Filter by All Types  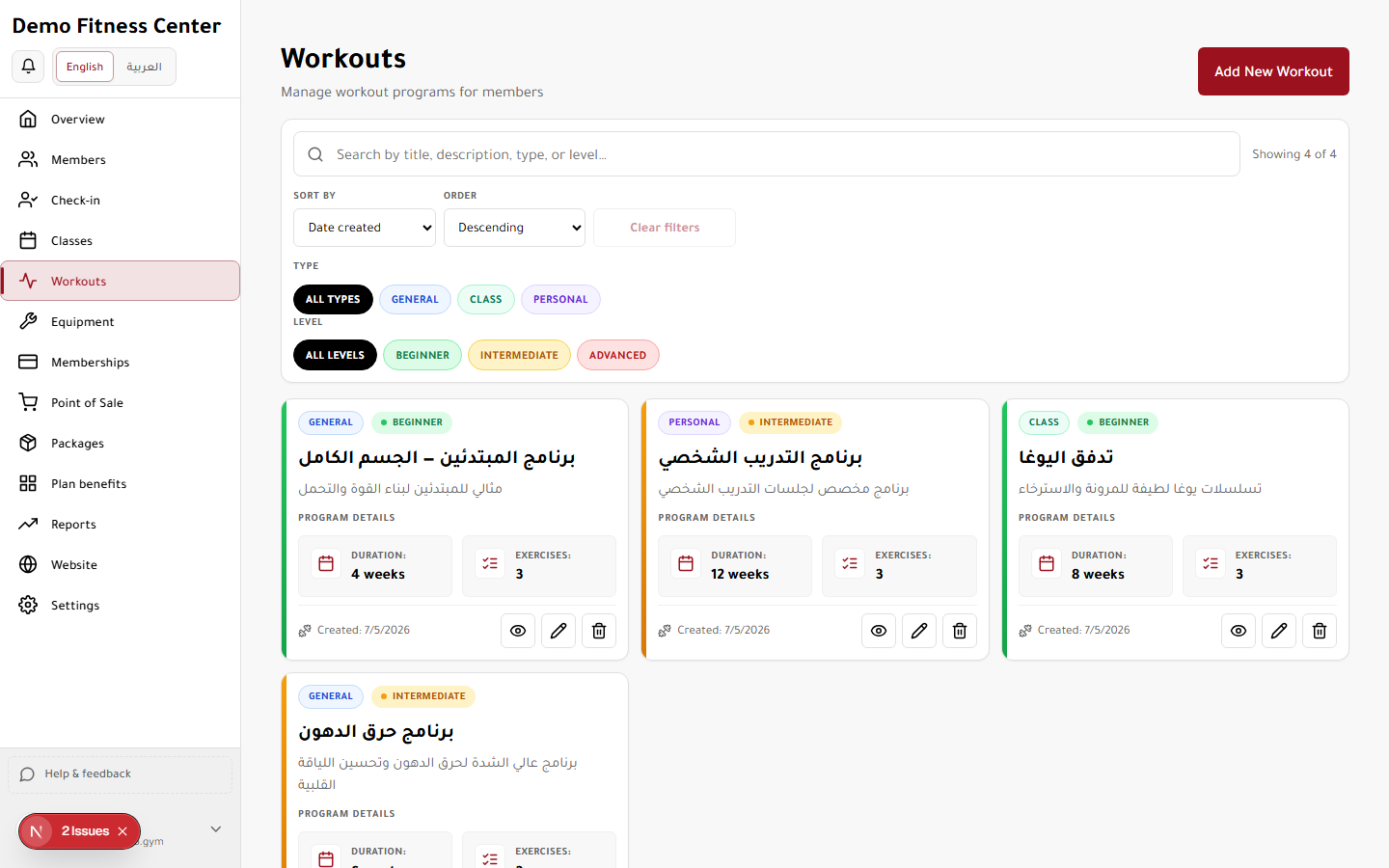pos(333,299)
